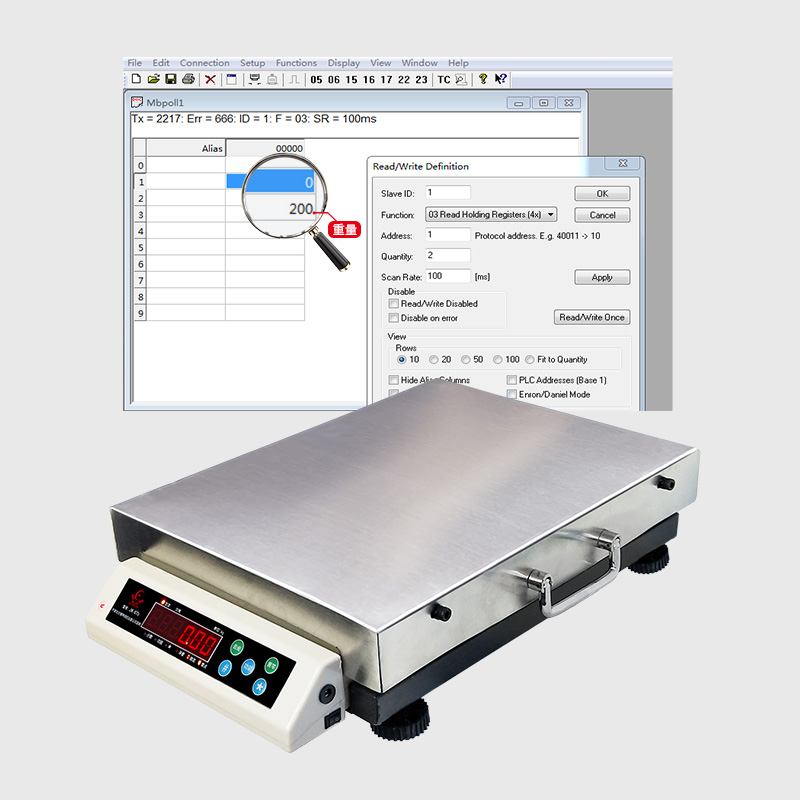
Task: Choose the Fit to Quantity radio option
Action: (x=530, y=360)
